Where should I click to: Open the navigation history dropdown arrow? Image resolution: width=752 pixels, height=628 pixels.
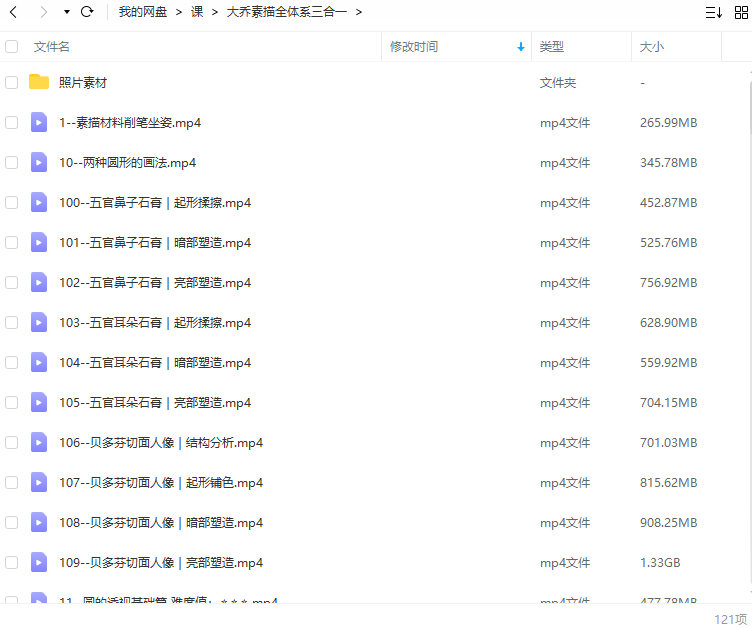coord(66,12)
